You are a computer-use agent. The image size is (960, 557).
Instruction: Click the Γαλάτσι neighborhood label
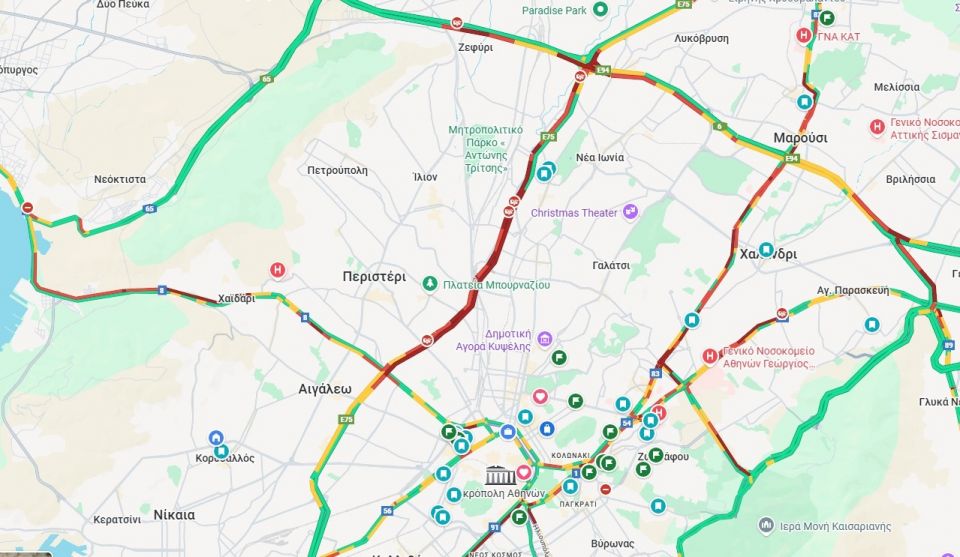pyautogui.click(x=611, y=265)
